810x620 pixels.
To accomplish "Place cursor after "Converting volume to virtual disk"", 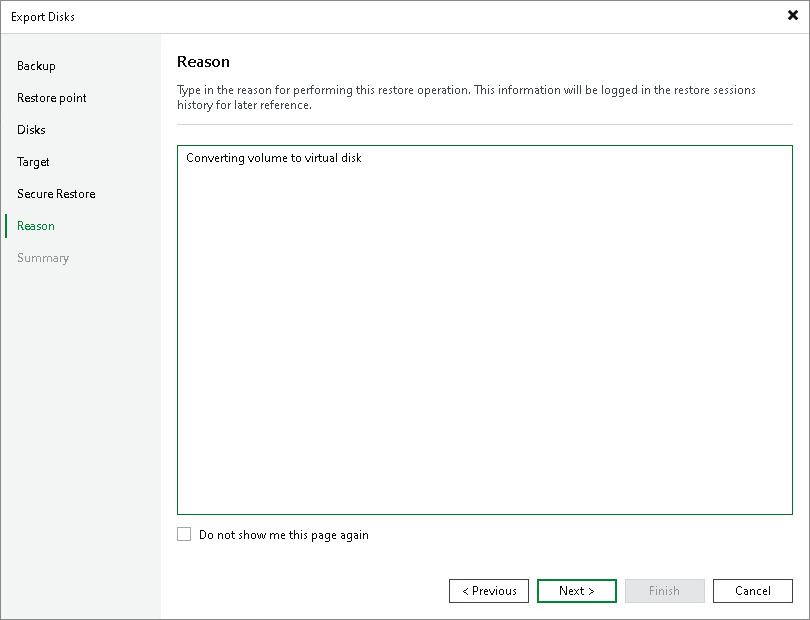I will (362, 157).
